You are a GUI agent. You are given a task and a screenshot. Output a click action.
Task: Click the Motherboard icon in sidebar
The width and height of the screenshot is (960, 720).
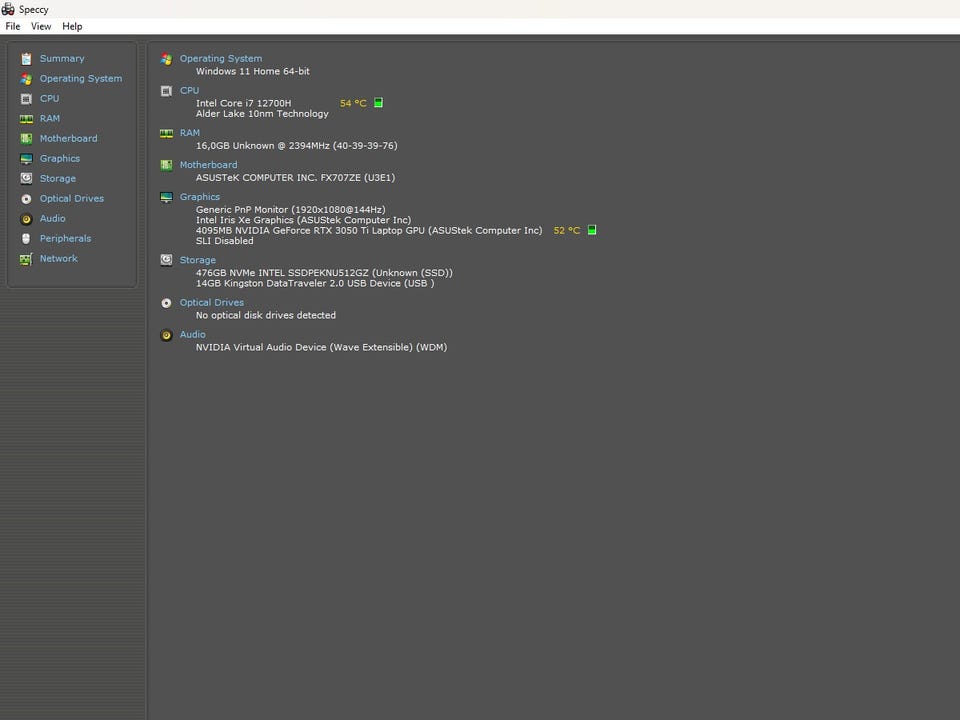click(26, 139)
